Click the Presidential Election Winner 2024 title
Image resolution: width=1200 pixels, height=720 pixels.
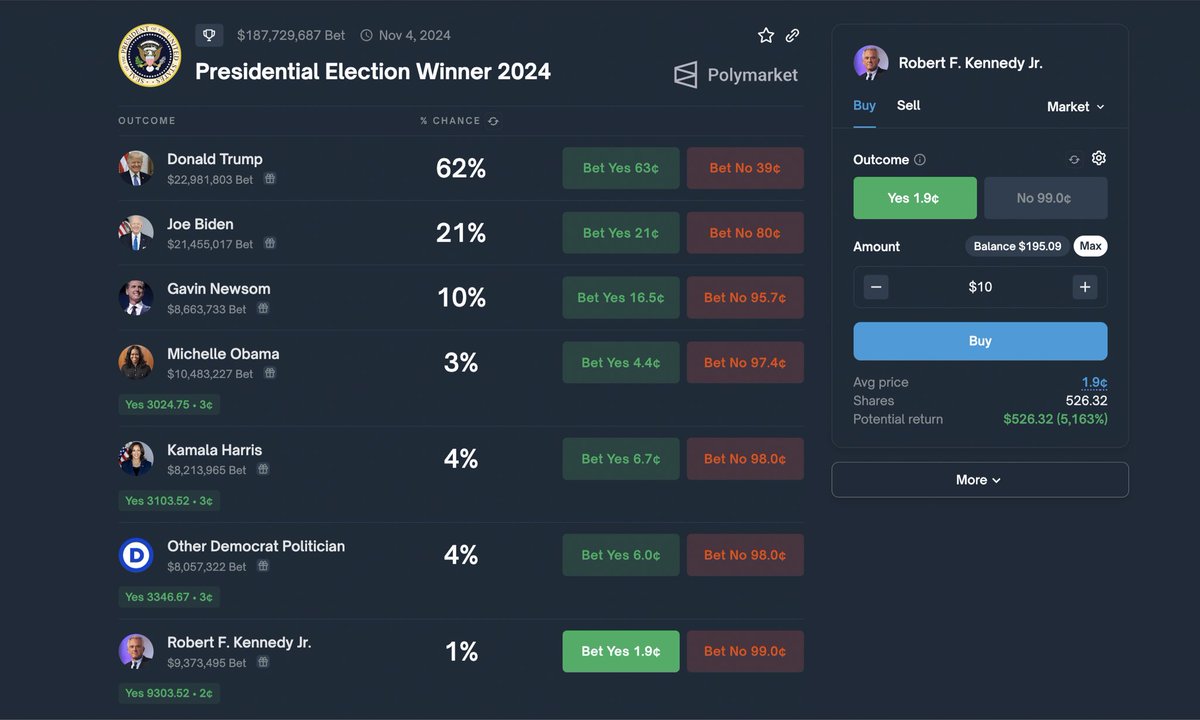[373, 71]
